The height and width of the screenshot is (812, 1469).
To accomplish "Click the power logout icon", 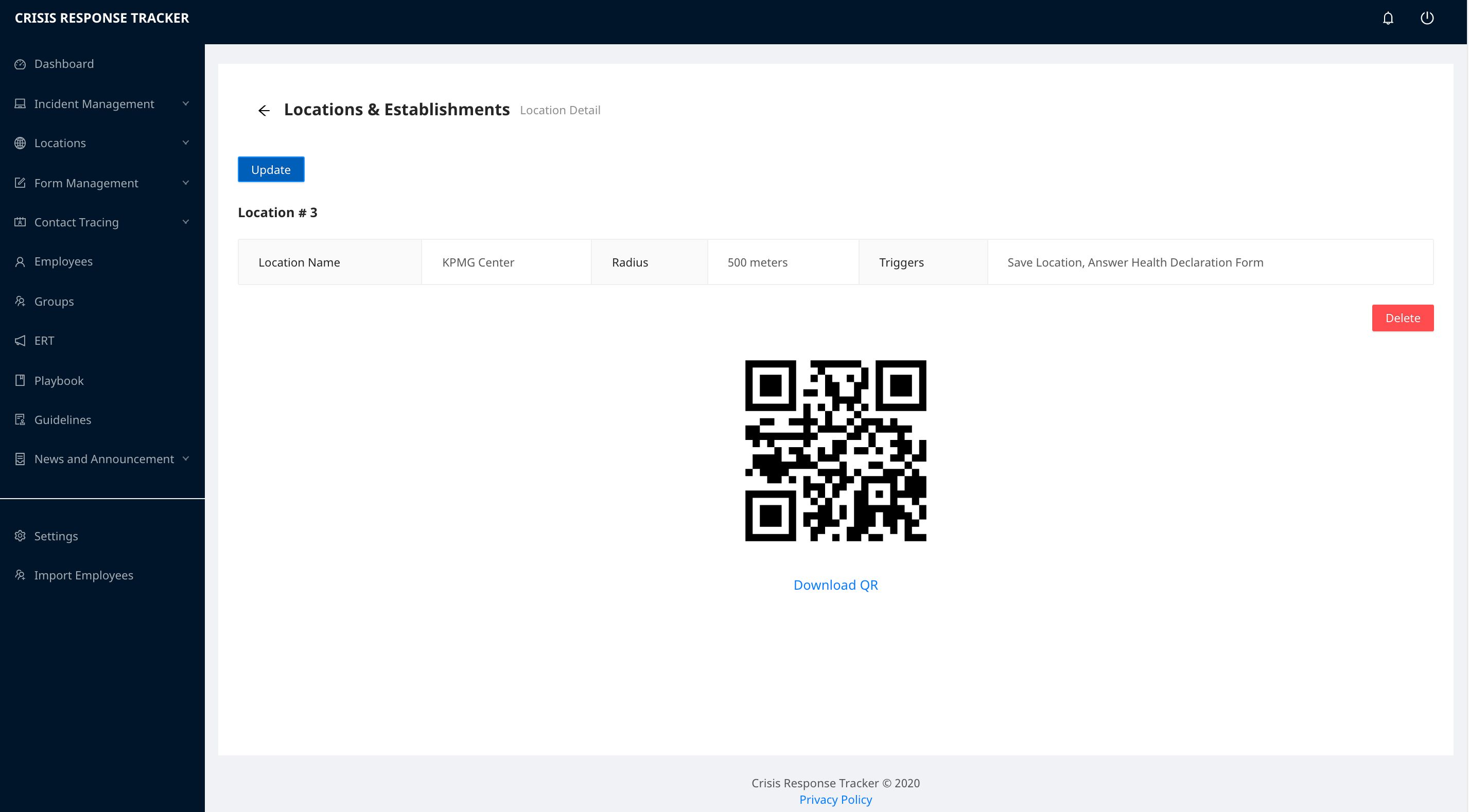I will [1426, 18].
